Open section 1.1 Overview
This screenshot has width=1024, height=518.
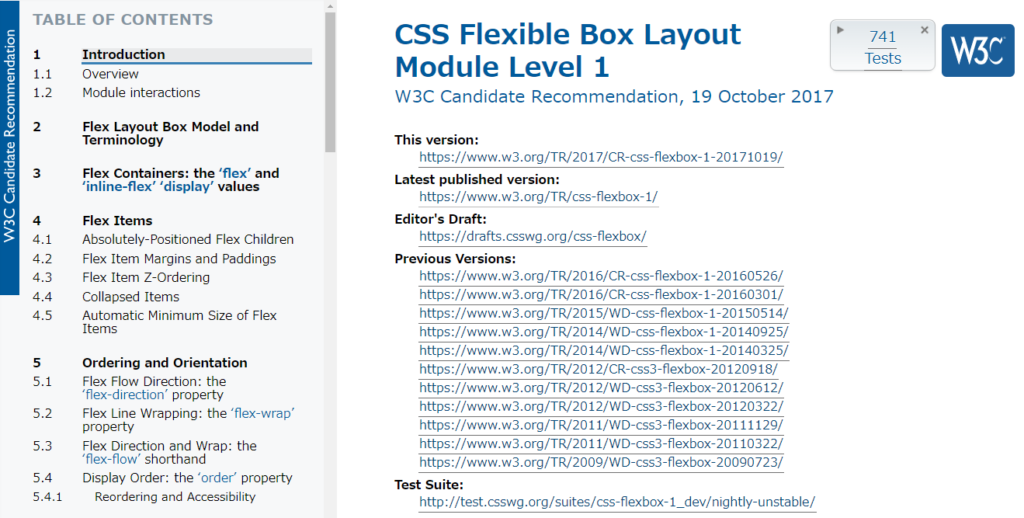(110, 74)
